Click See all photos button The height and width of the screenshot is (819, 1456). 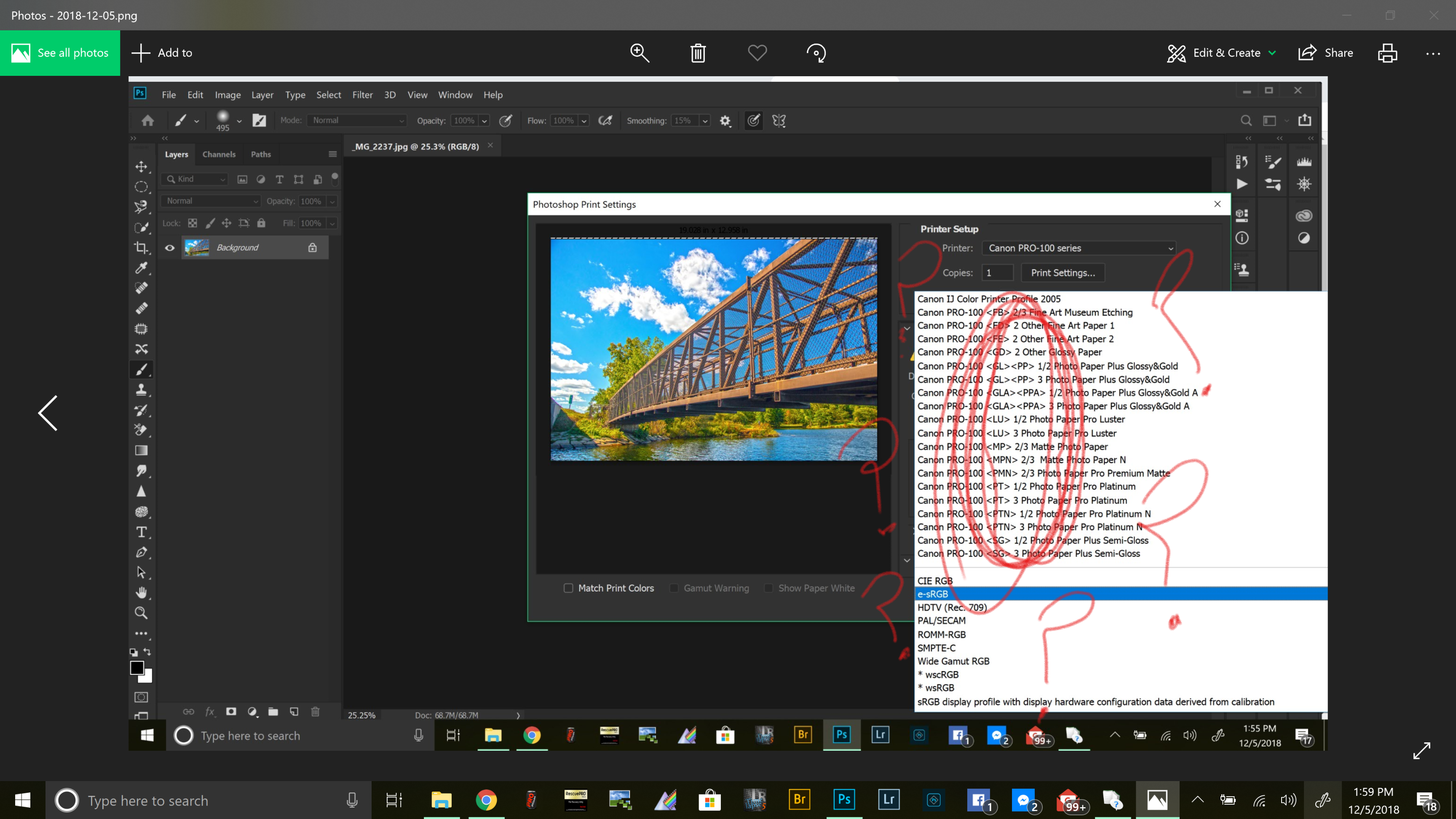pos(60,53)
